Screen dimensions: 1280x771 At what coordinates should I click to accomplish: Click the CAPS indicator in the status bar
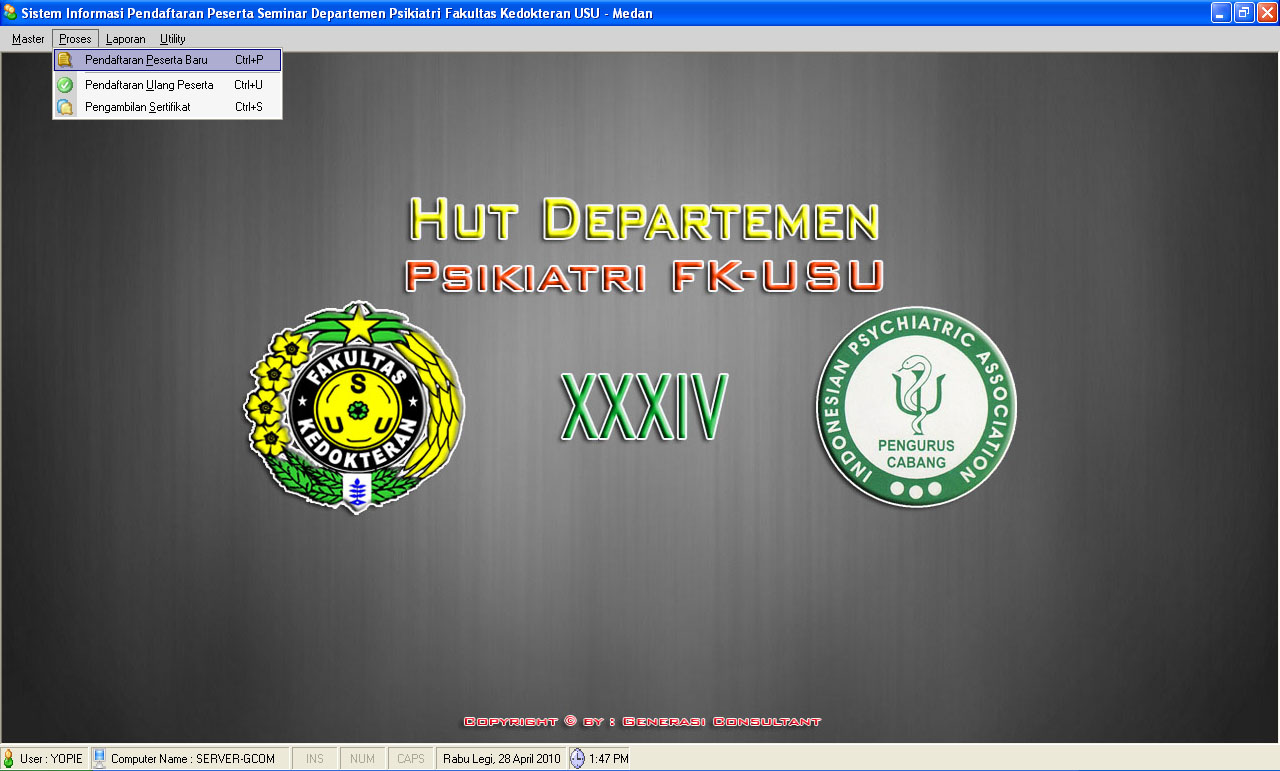pyautogui.click(x=411, y=759)
